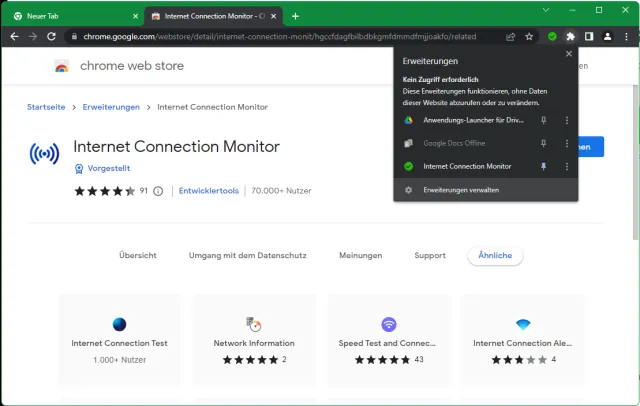
Task: Open the Speed Test and Connection extension card
Action: (x=389, y=340)
